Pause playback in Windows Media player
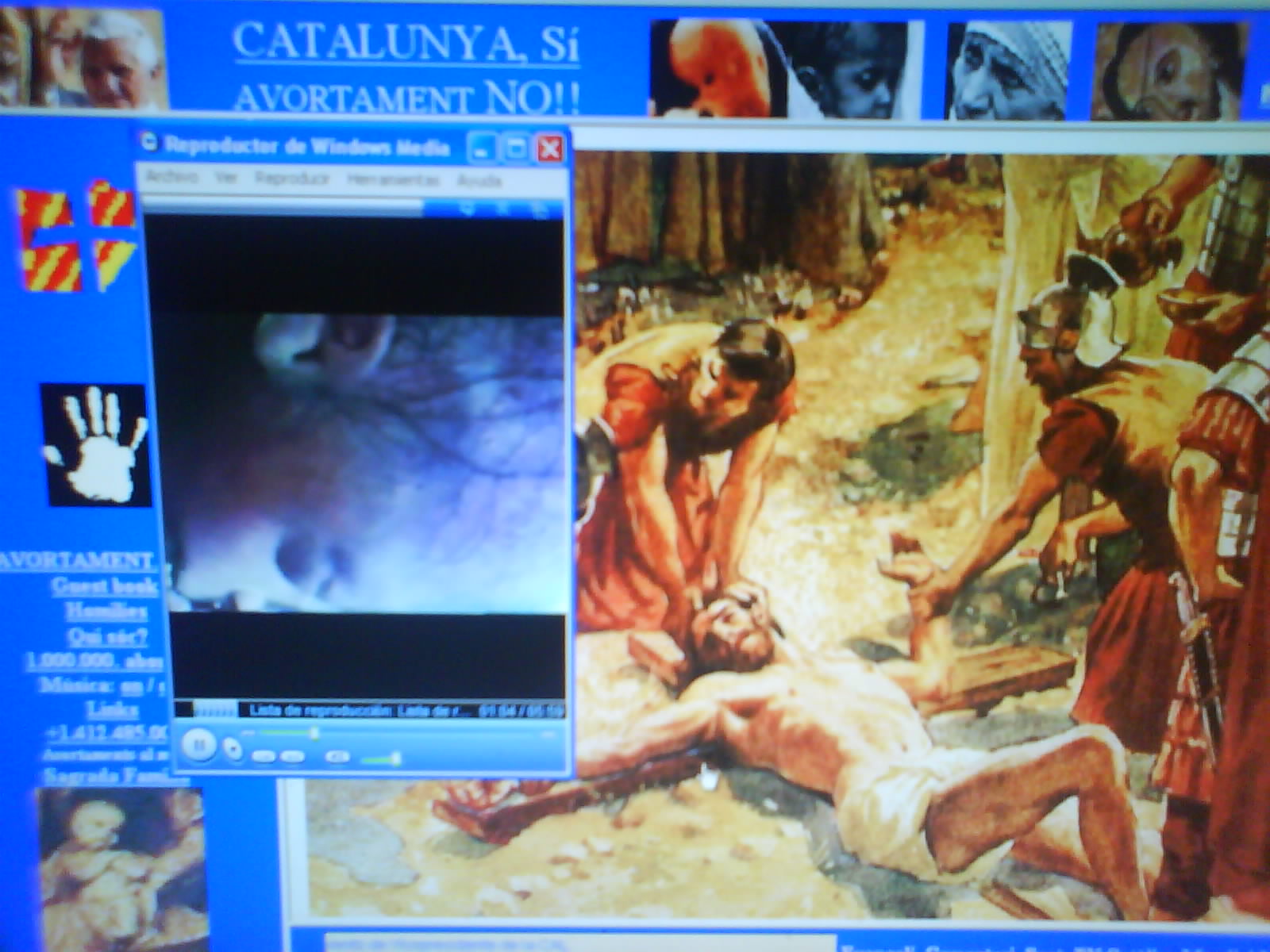This screenshot has width=1270, height=952. 198,745
